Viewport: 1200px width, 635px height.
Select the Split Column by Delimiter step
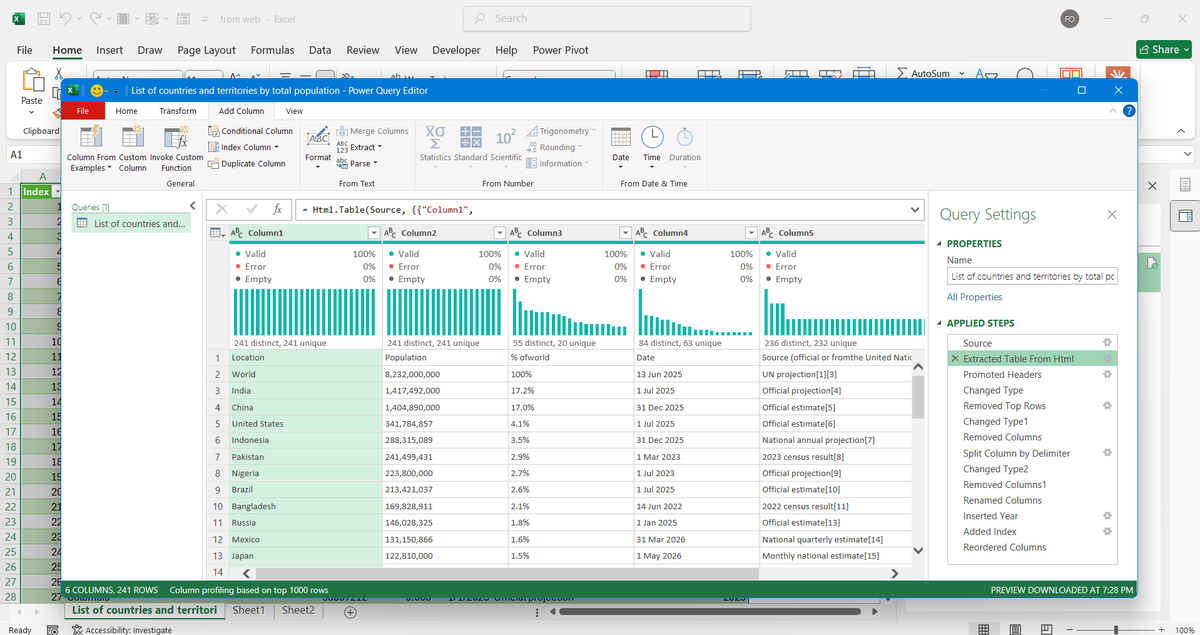tap(1016, 453)
